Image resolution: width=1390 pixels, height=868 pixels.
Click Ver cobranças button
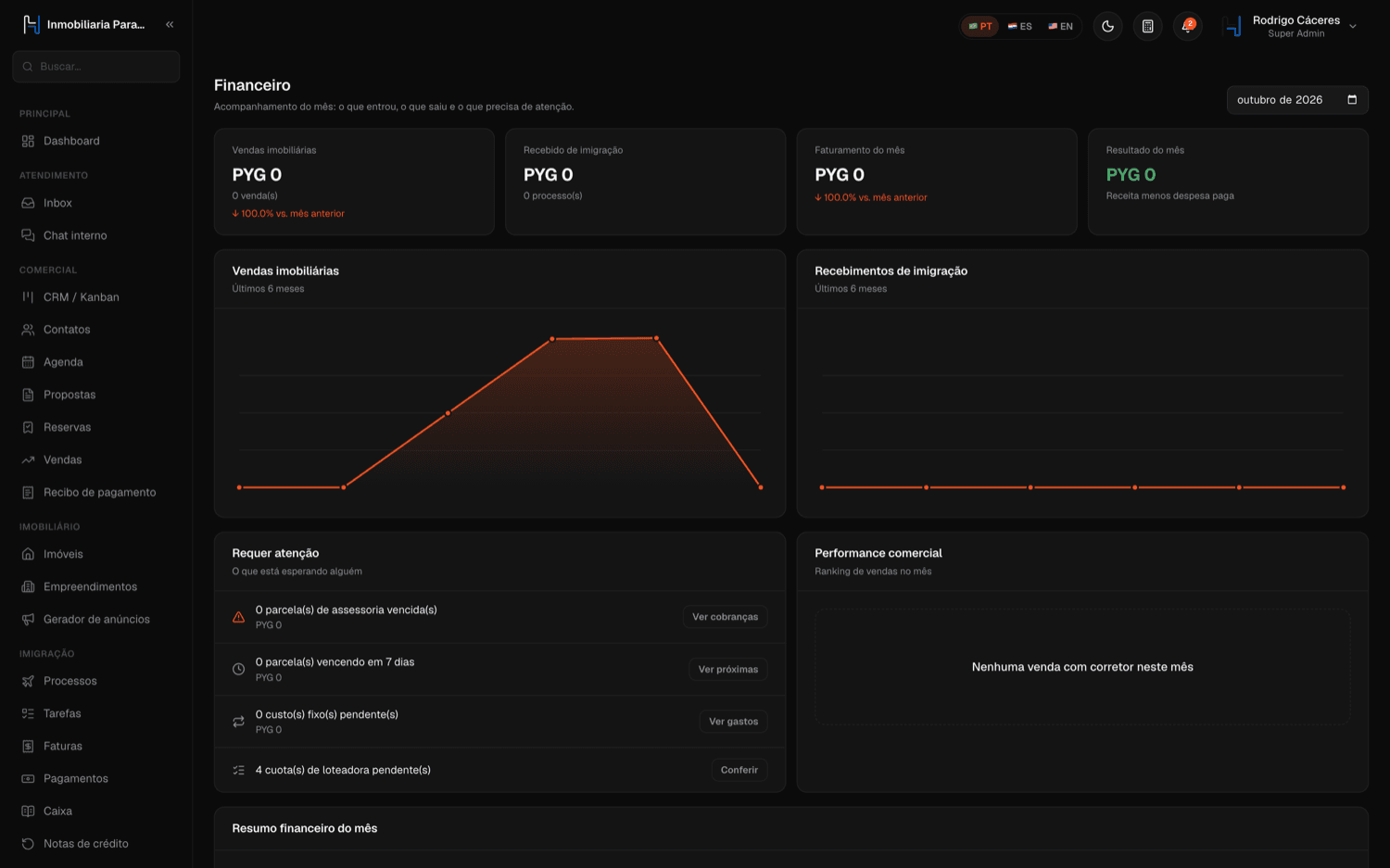point(726,617)
